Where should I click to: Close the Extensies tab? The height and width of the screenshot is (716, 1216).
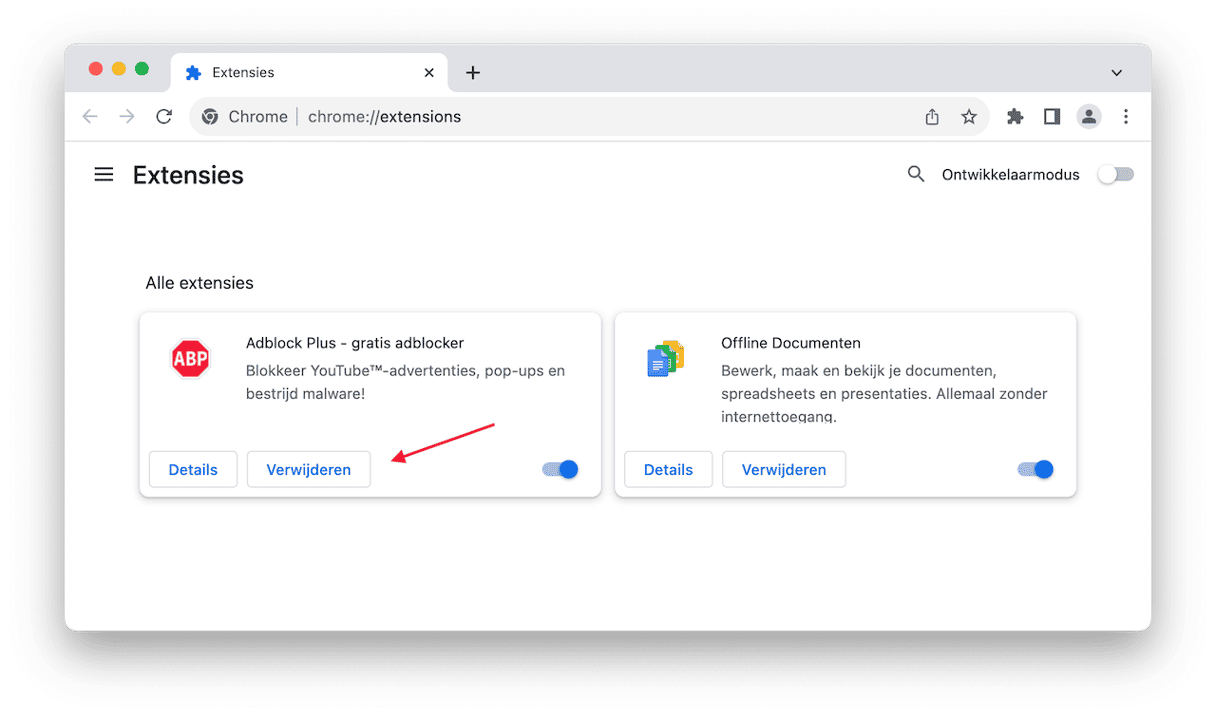pos(429,73)
